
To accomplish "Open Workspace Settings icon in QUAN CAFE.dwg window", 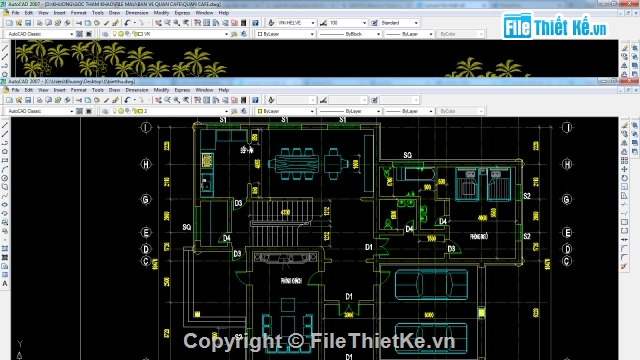I will click(x=80, y=34).
